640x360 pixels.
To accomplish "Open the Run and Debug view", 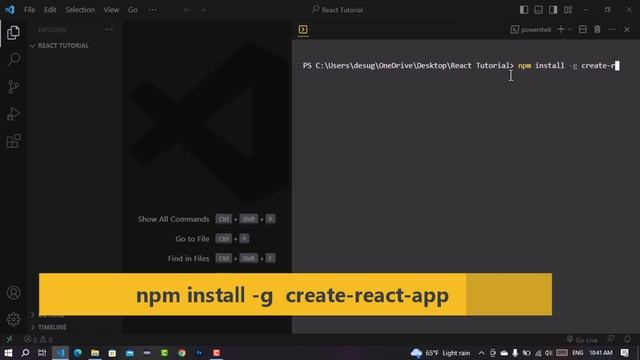I will point(13,114).
